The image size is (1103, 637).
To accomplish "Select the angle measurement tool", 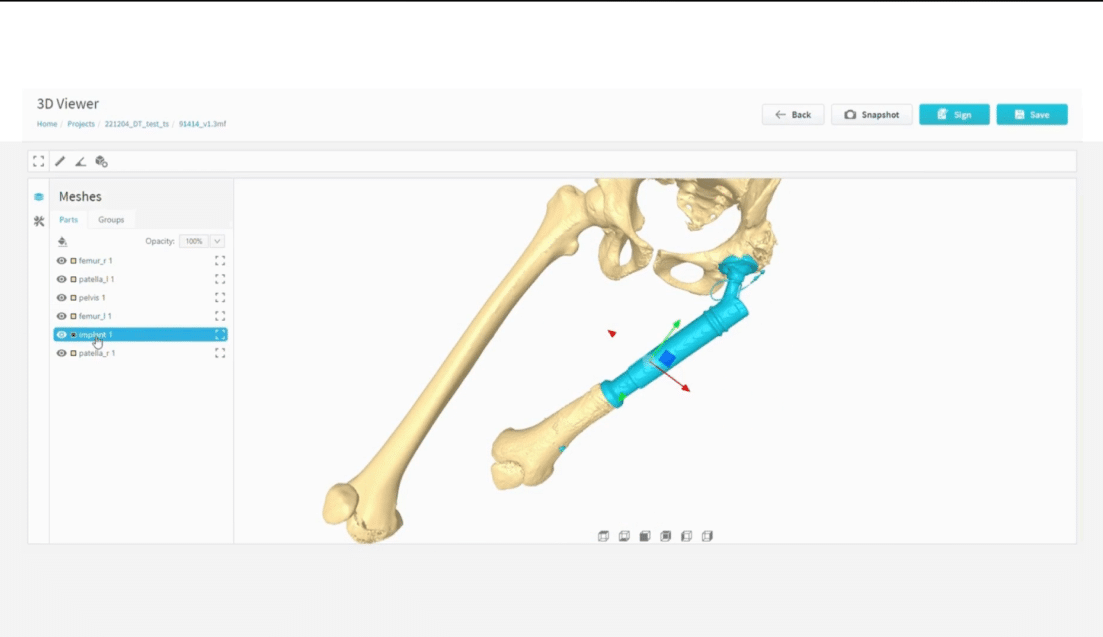I will (80, 162).
